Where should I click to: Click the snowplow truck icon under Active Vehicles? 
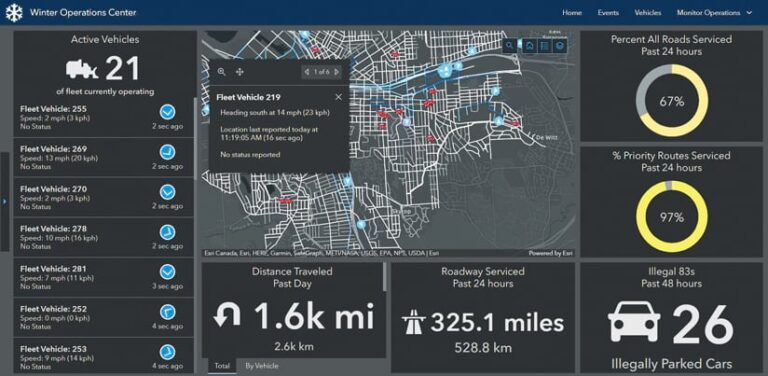tap(82, 69)
